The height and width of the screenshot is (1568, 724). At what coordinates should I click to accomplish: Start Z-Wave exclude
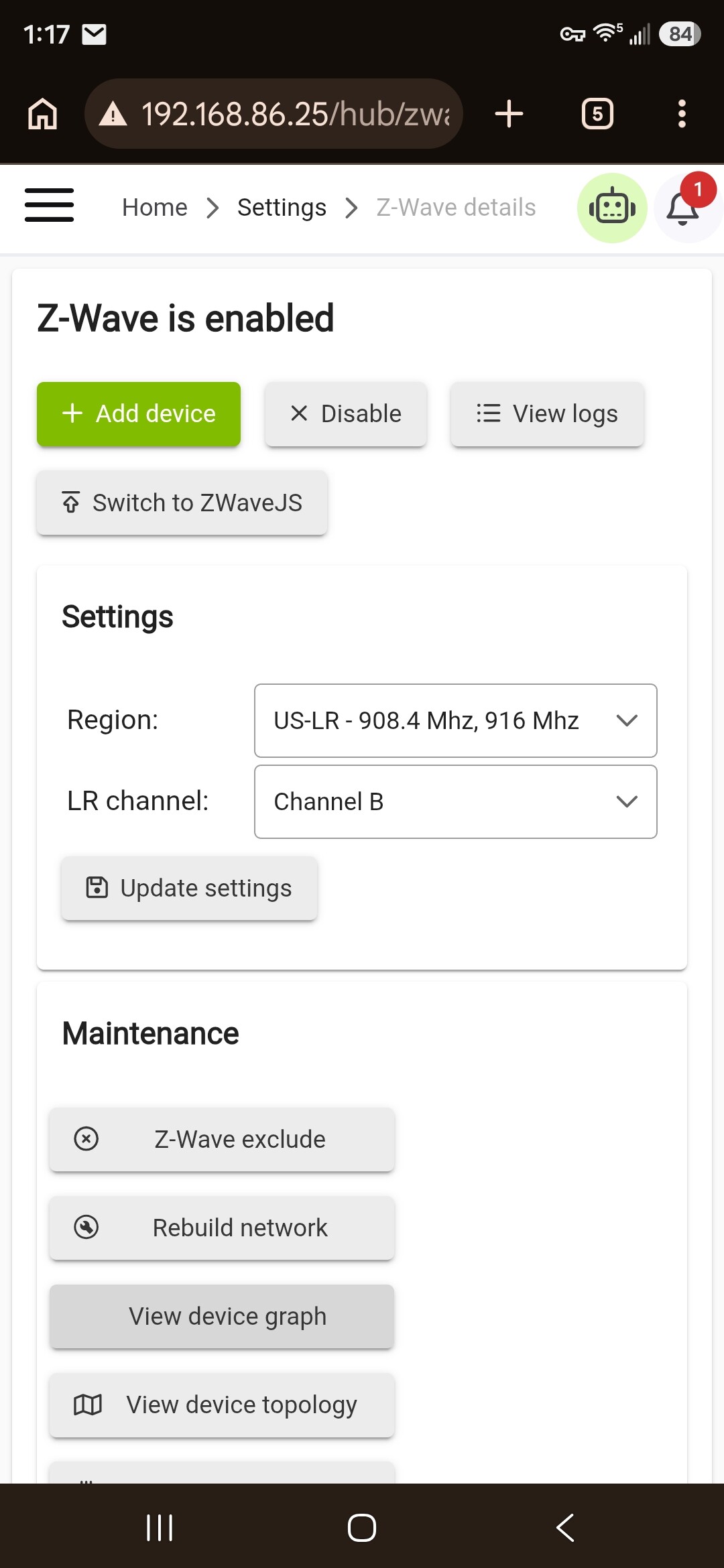click(222, 1139)
